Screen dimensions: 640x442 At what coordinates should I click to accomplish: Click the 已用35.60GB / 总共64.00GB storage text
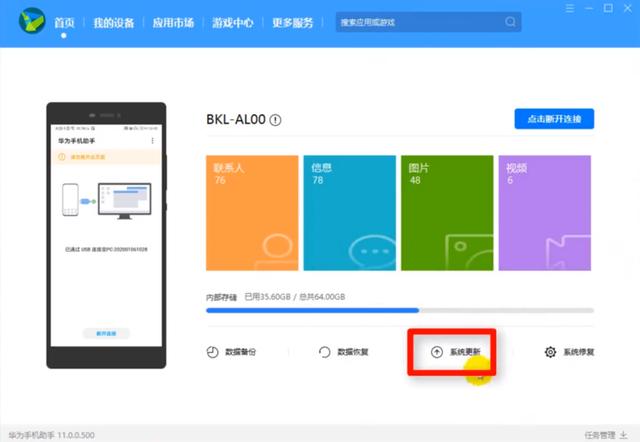pos(295,297)
